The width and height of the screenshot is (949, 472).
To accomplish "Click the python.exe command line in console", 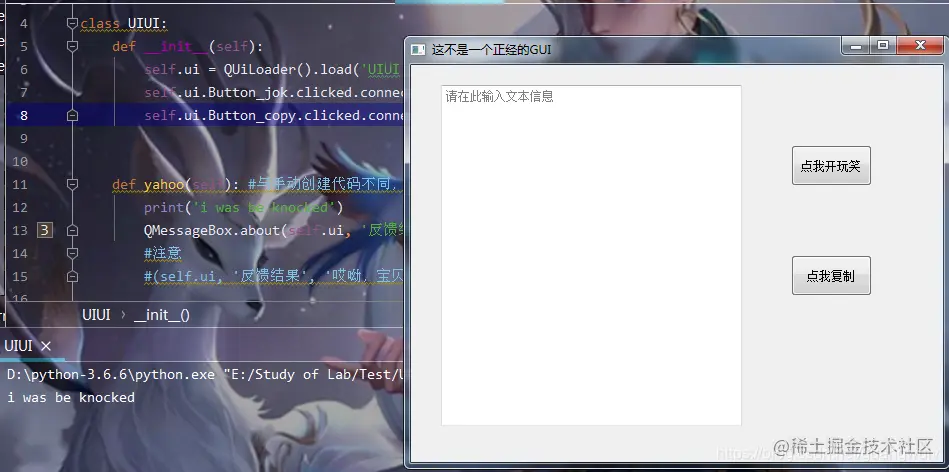I will [x=205, y=374].
